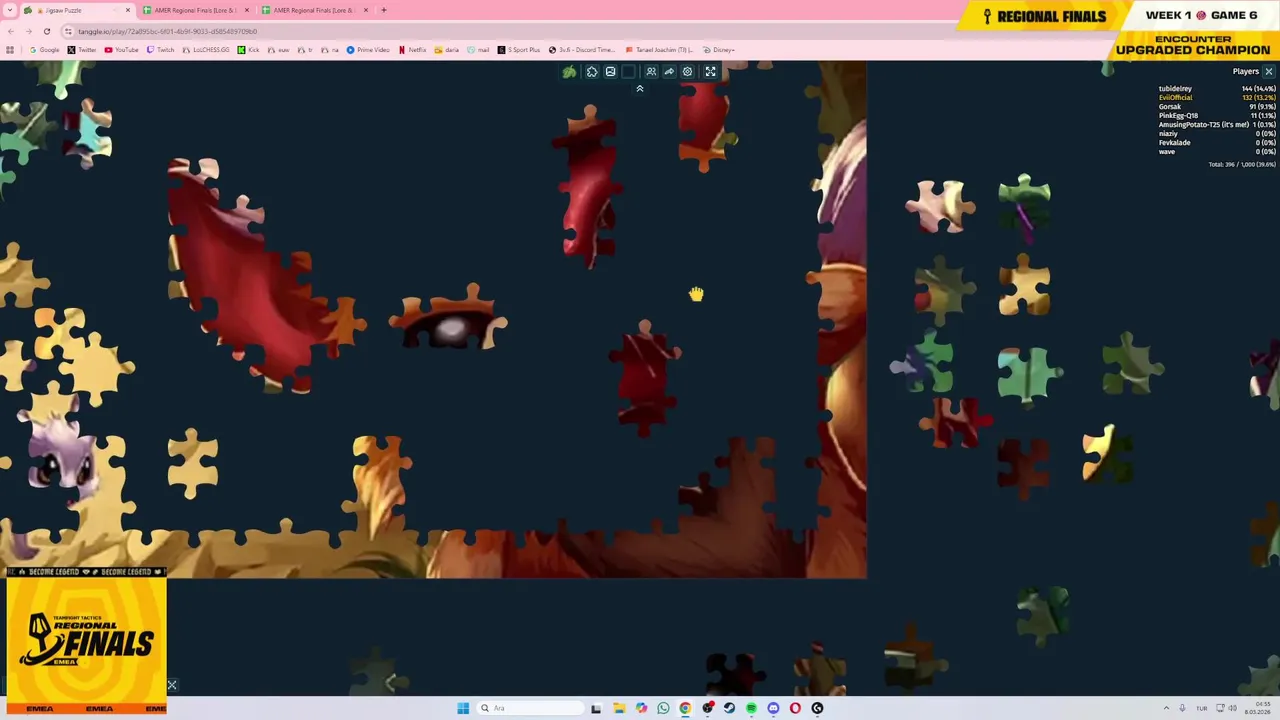
Task: Open the Windows Start menu
Action: click(463, 708)
